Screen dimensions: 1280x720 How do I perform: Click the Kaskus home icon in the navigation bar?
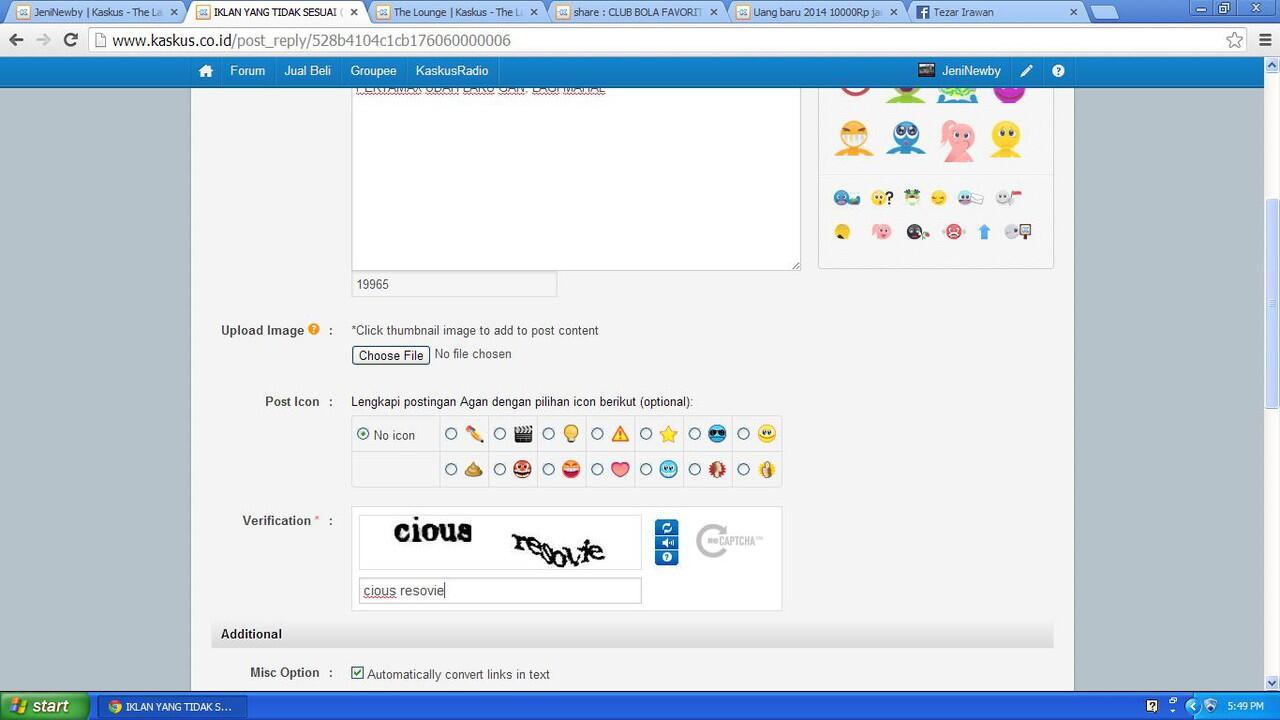tap(206, 71)
